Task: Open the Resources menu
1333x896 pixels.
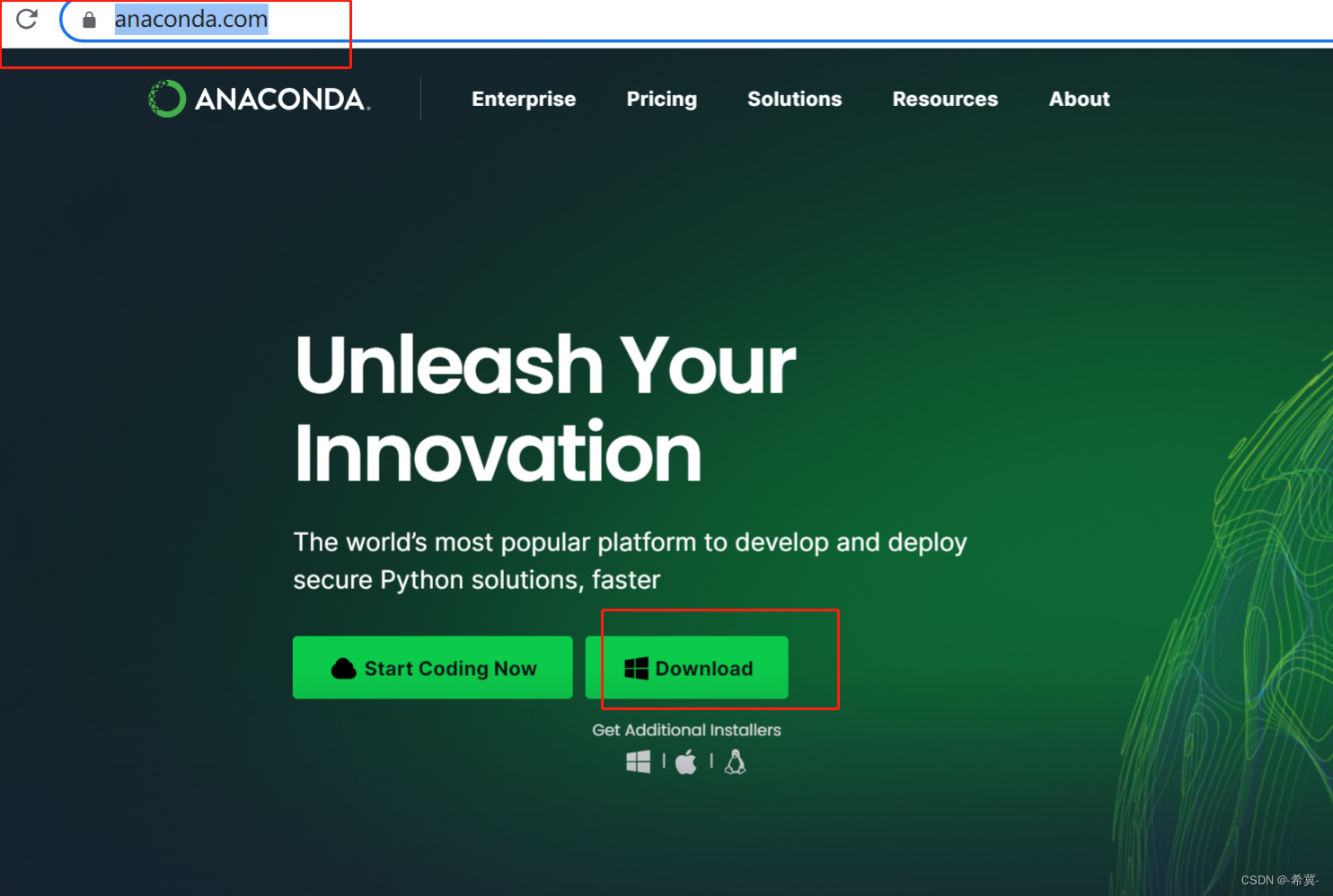Action: click(945, 99)
